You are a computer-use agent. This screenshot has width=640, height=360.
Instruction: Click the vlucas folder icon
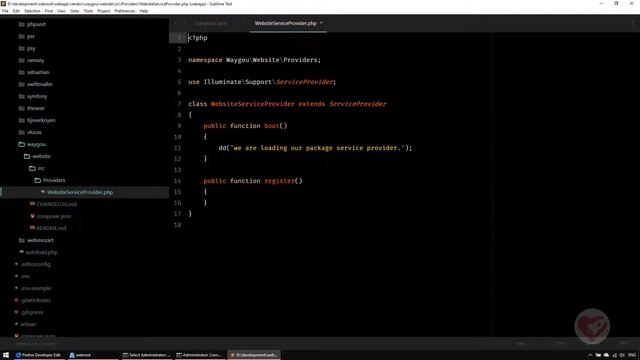coord(22,132)
